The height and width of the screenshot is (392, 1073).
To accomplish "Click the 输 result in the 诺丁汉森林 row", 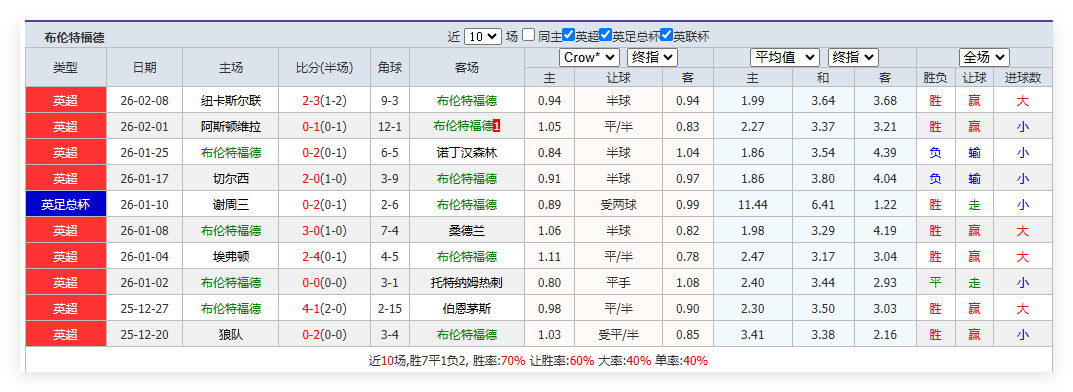I will click(x=974, y=153).
